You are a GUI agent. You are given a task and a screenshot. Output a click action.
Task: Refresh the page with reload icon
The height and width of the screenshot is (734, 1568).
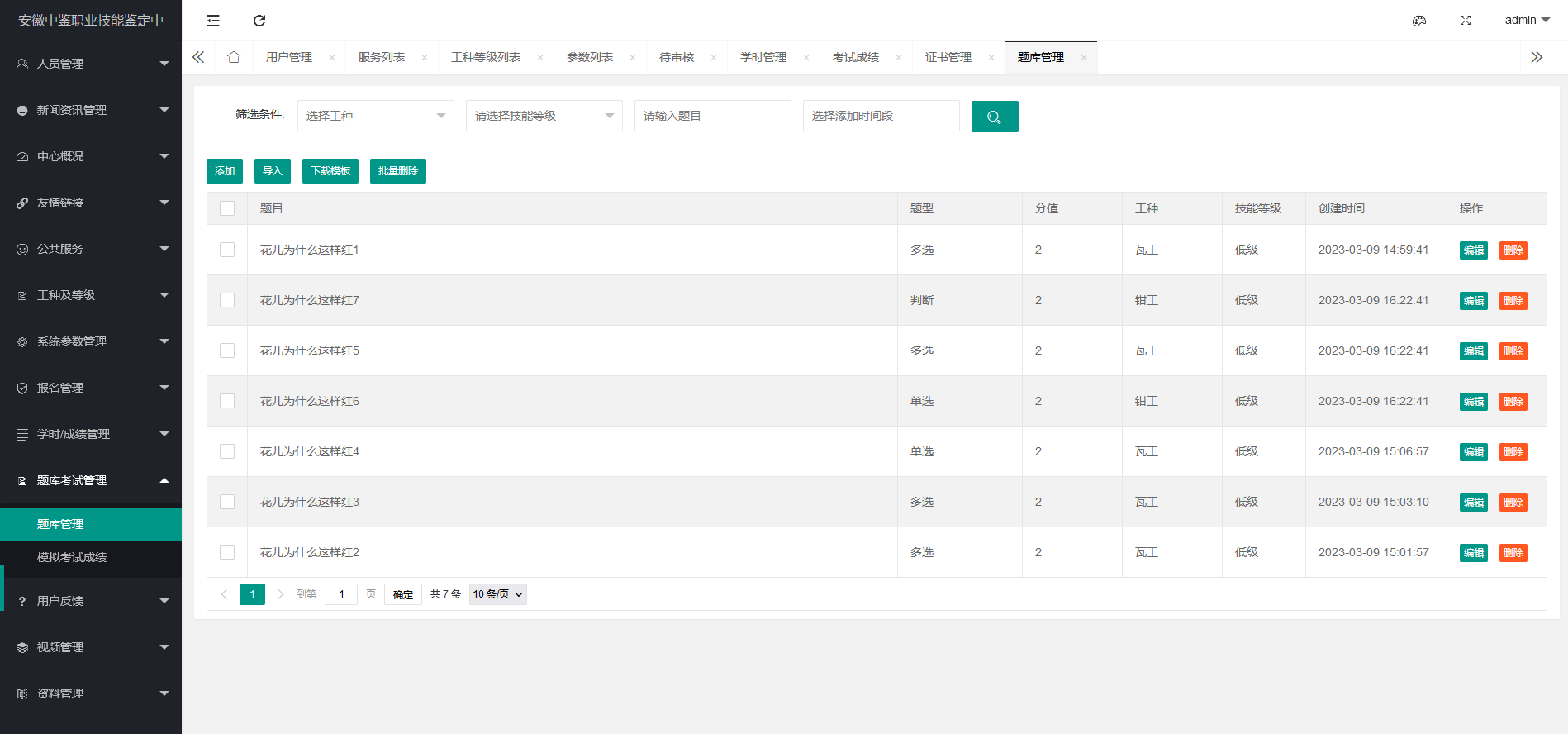(259, 21)
